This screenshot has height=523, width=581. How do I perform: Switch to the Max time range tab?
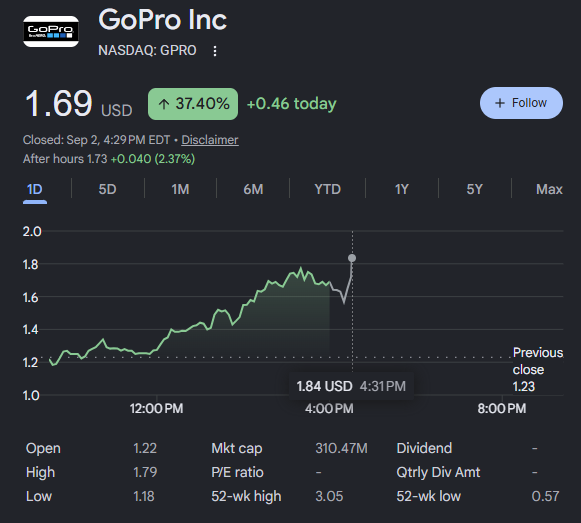point(549,189)
